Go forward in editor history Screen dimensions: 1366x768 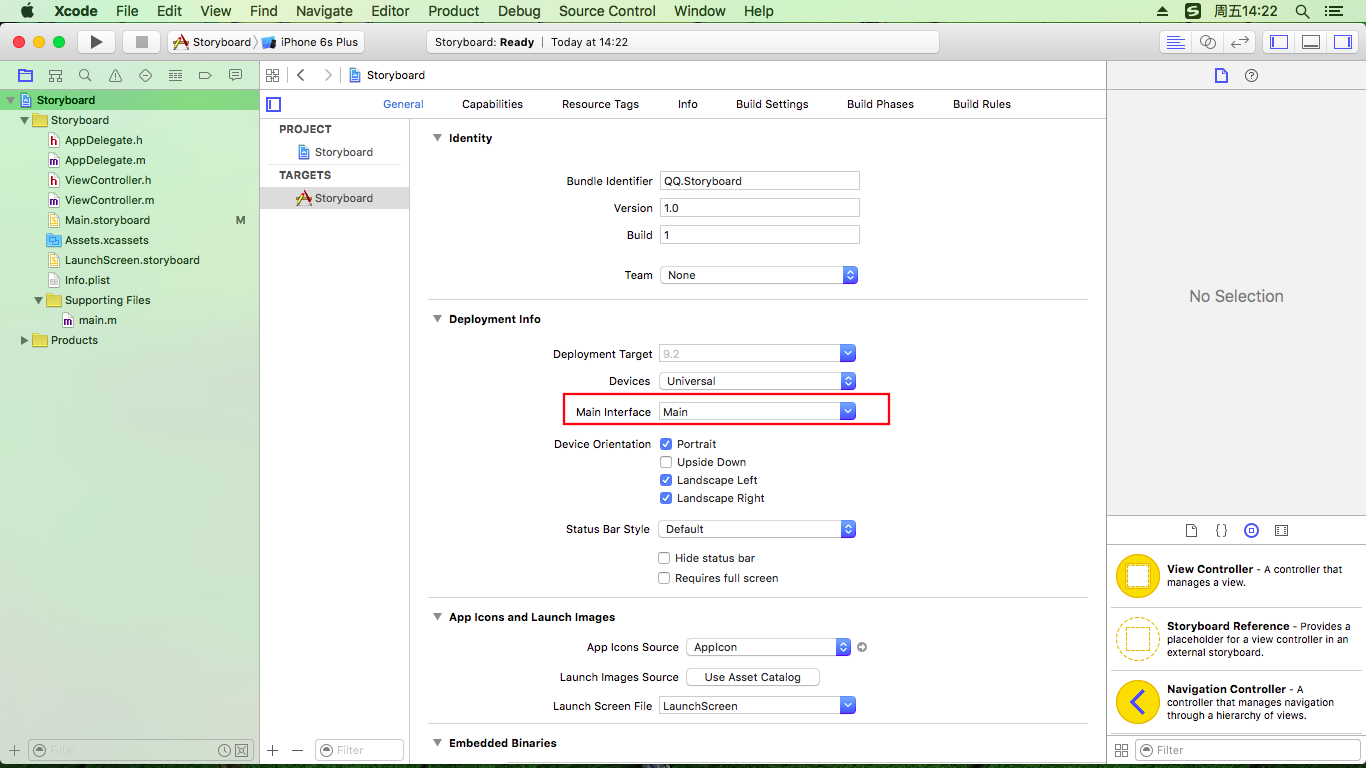327,75
